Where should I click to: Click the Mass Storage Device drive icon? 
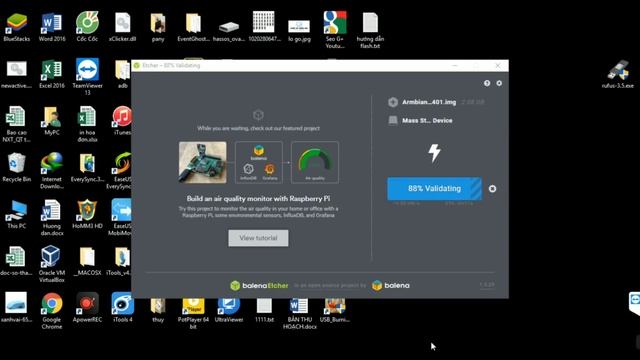pos(393,120)
